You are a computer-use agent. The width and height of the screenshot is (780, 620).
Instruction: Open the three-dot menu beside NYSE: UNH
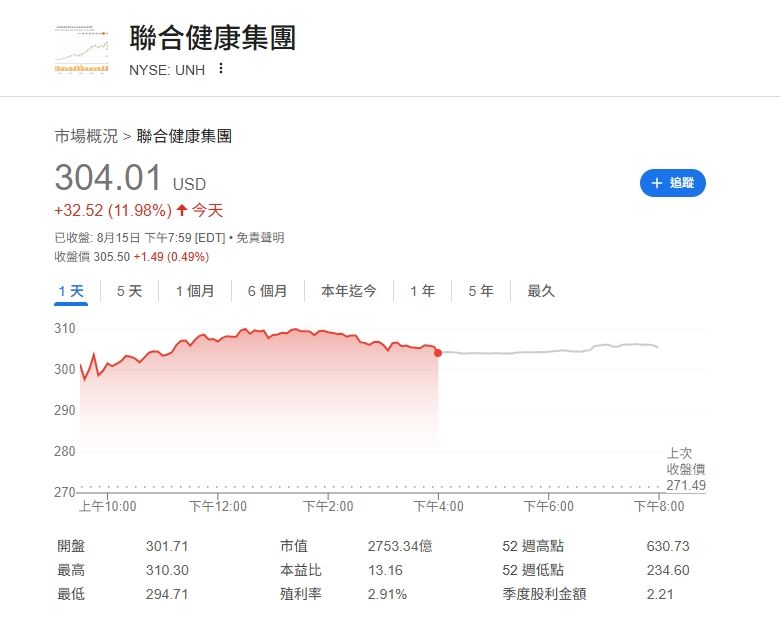pos(221,69)
